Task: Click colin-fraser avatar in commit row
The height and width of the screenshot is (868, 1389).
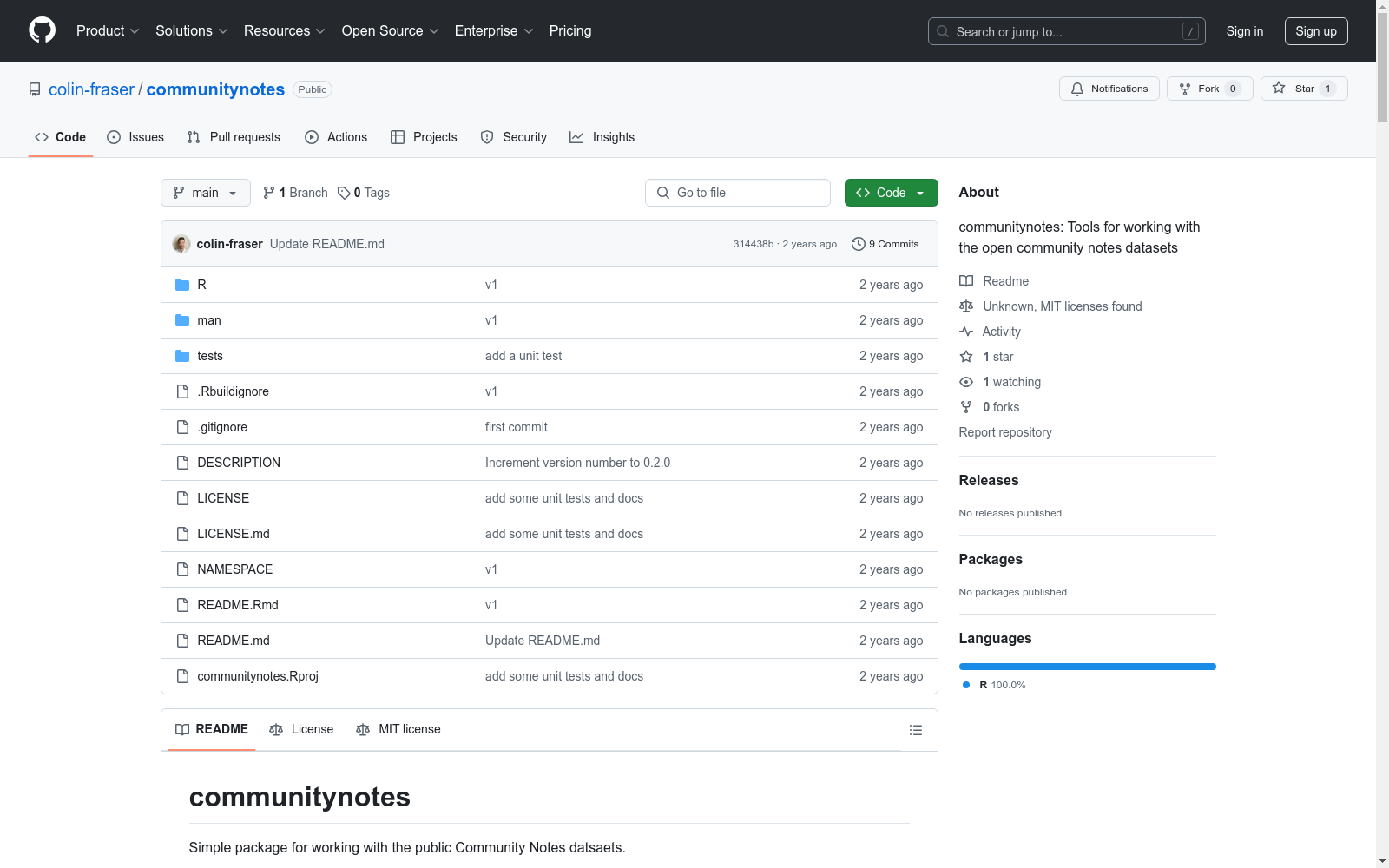Action: tap(181, 244)
